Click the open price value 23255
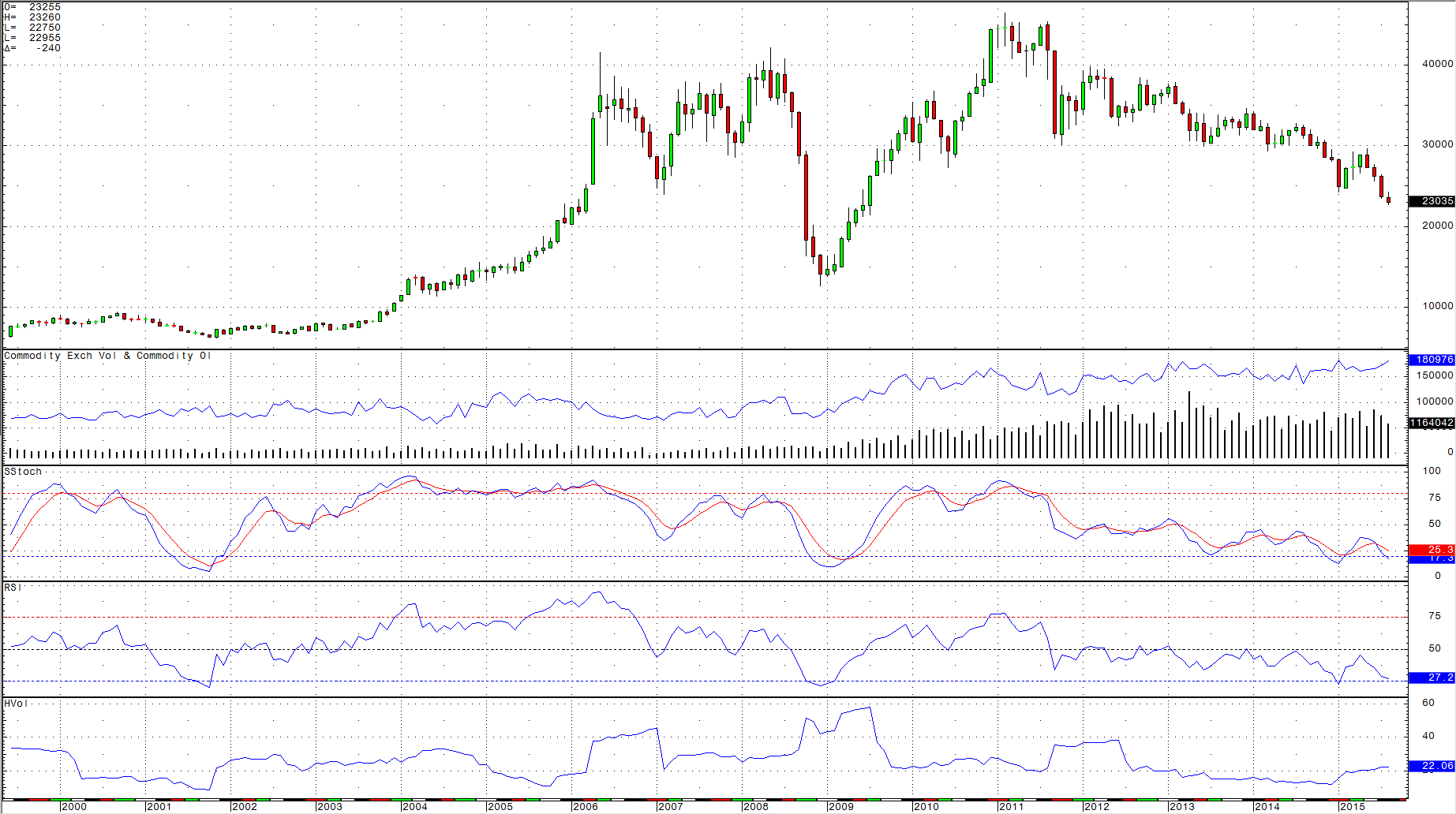1456x814 pixels. (45, 7)
